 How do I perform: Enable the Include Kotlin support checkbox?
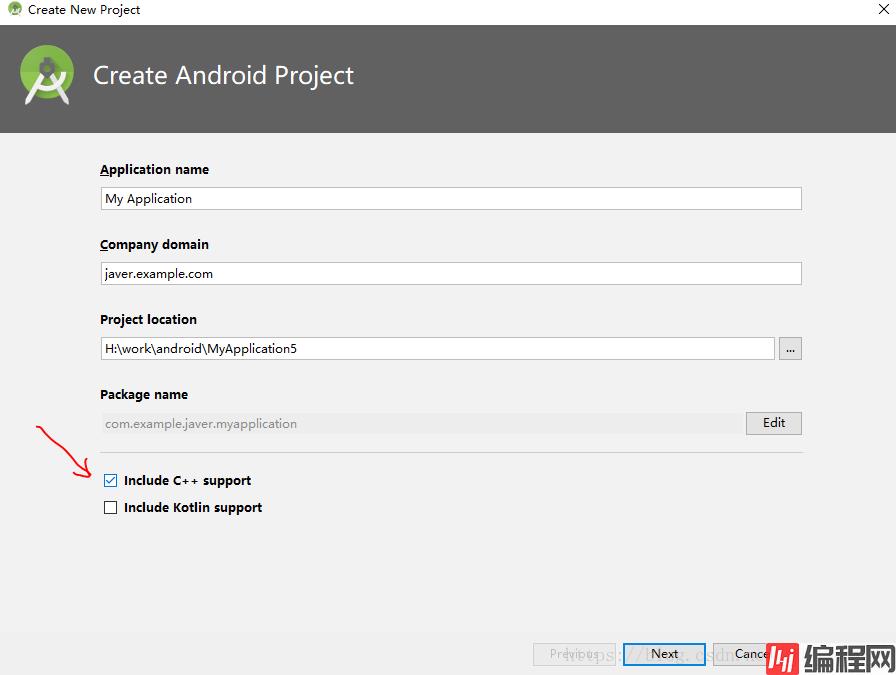[111, 508]
